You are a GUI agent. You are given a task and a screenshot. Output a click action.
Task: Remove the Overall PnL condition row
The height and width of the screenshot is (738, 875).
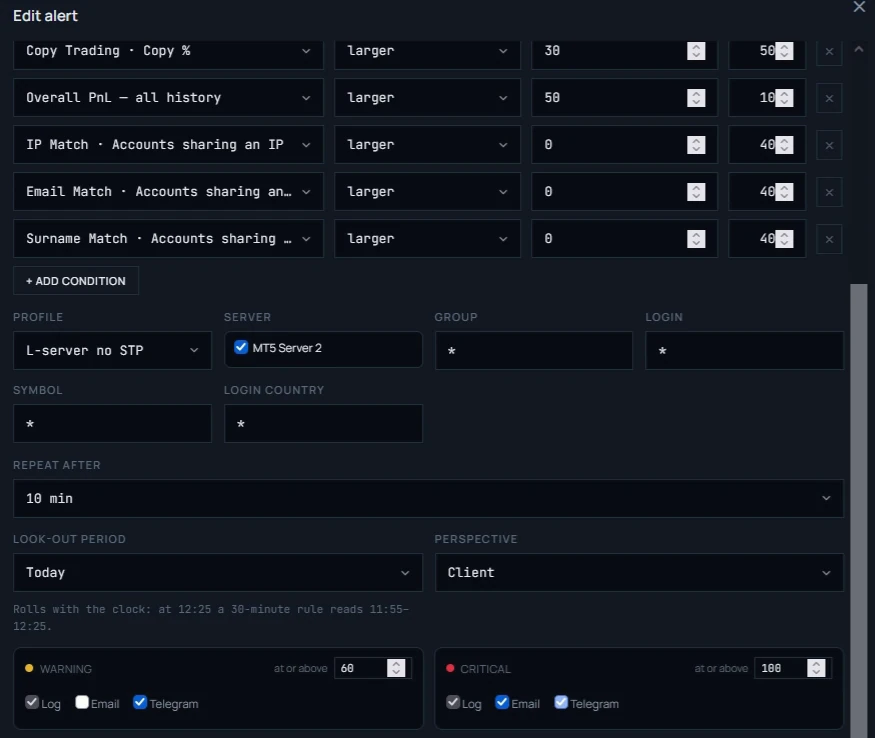(829, 98)
